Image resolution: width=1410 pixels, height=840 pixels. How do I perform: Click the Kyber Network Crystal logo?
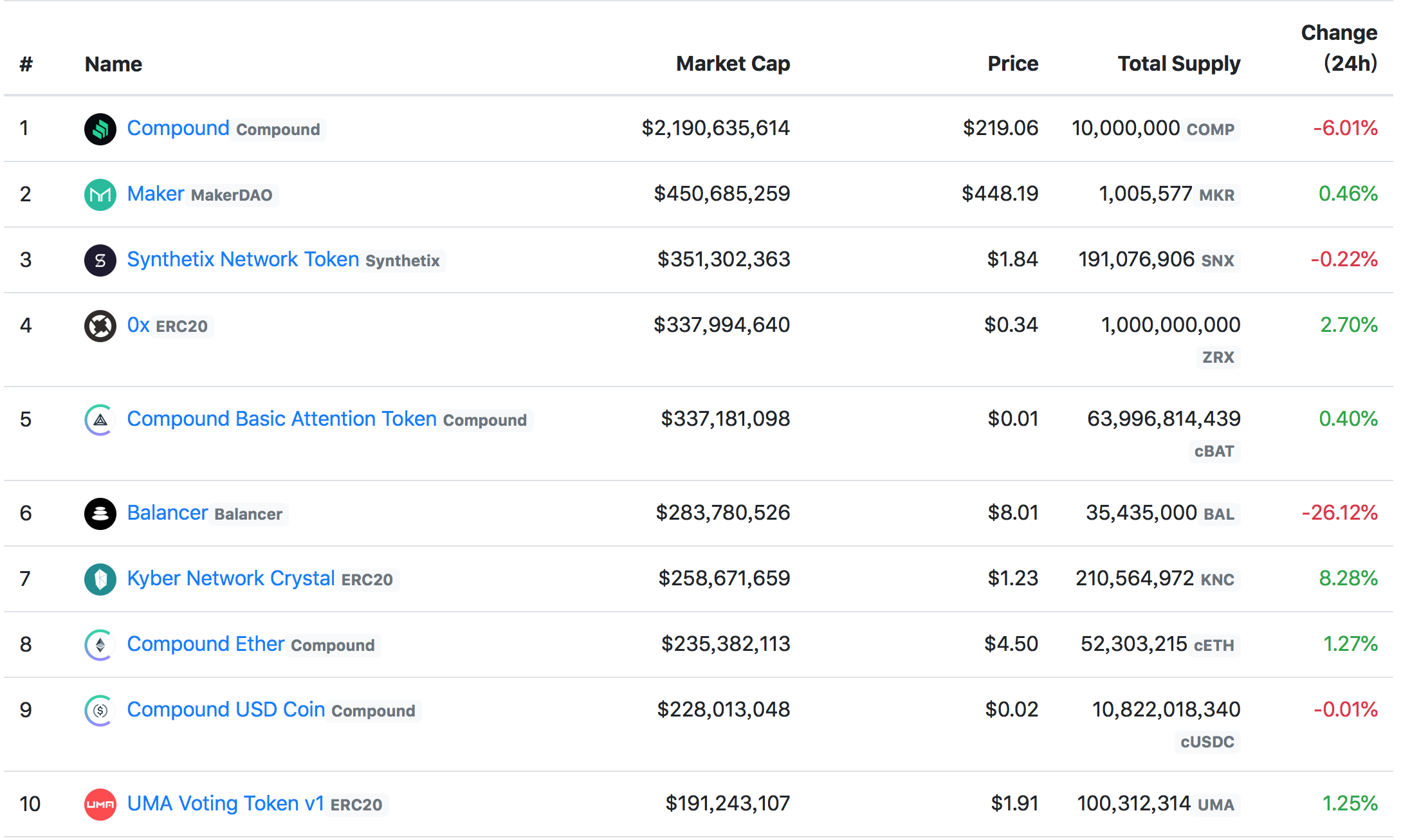100,579
